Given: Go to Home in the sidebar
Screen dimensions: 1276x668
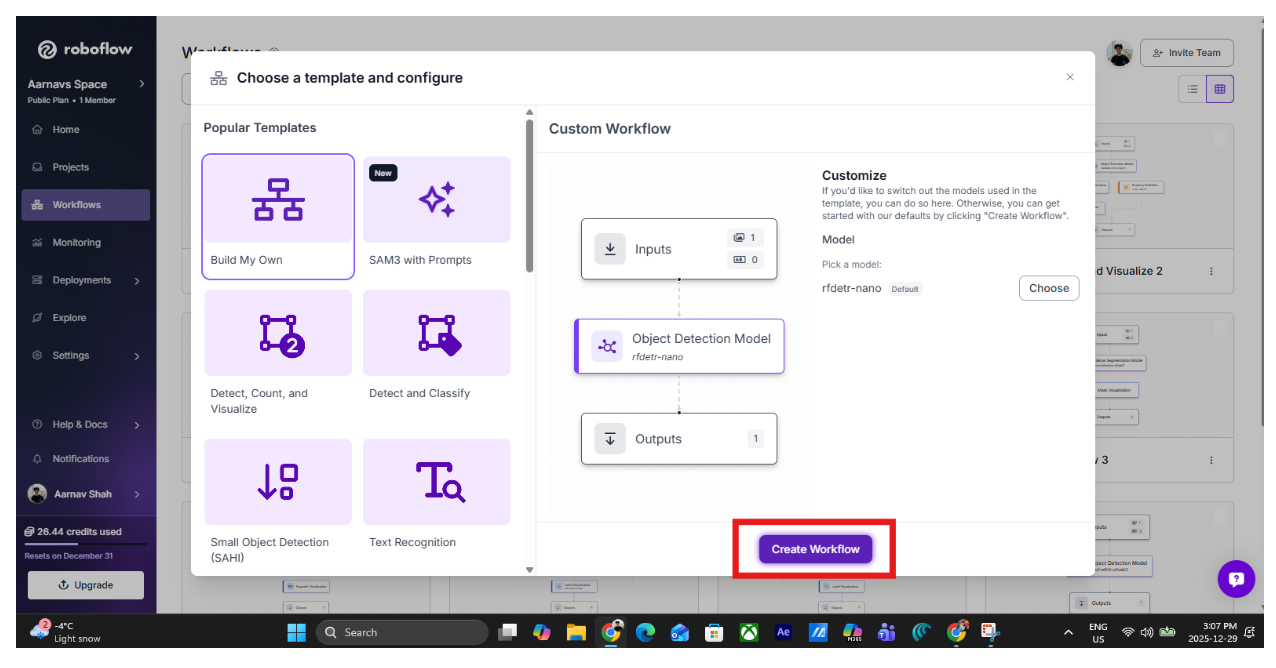Looking at the screenshot, I should click(x=66, y=130).
